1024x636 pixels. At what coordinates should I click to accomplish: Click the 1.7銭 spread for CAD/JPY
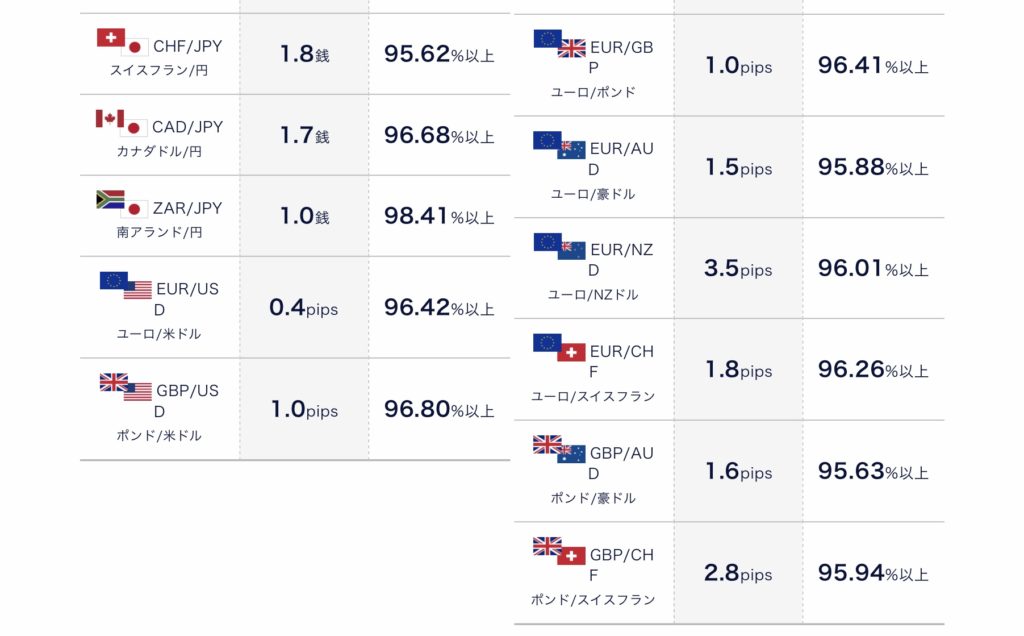[x=304, y=135]
